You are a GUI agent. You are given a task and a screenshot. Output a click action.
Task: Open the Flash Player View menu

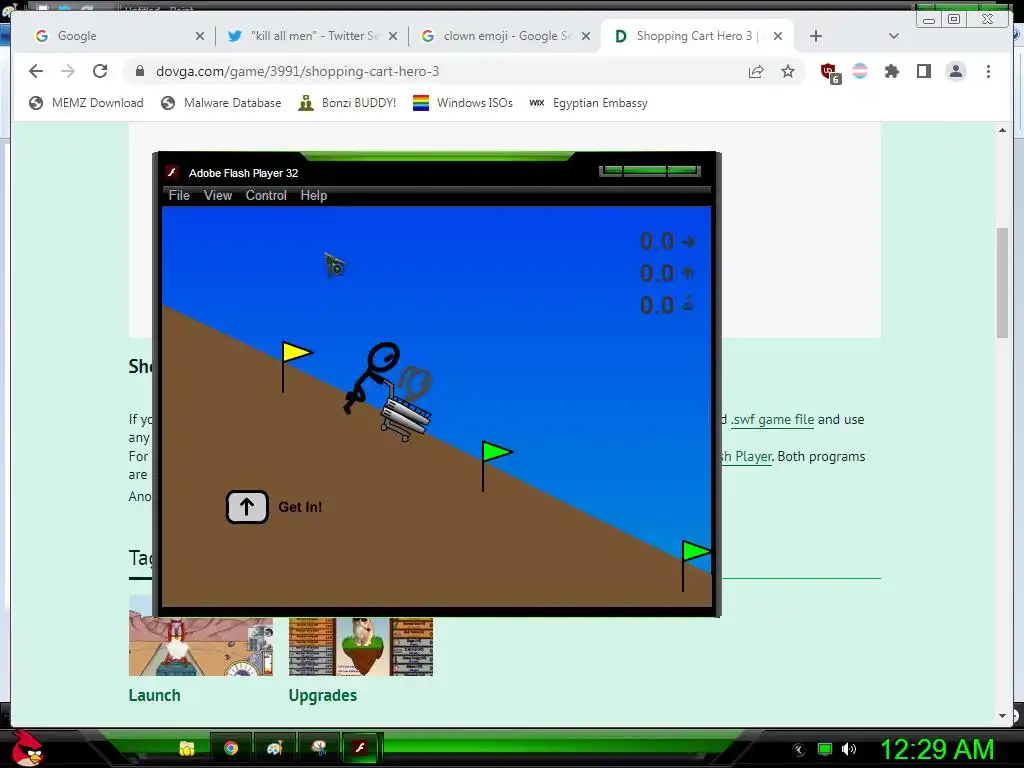(x=217, y=195)
